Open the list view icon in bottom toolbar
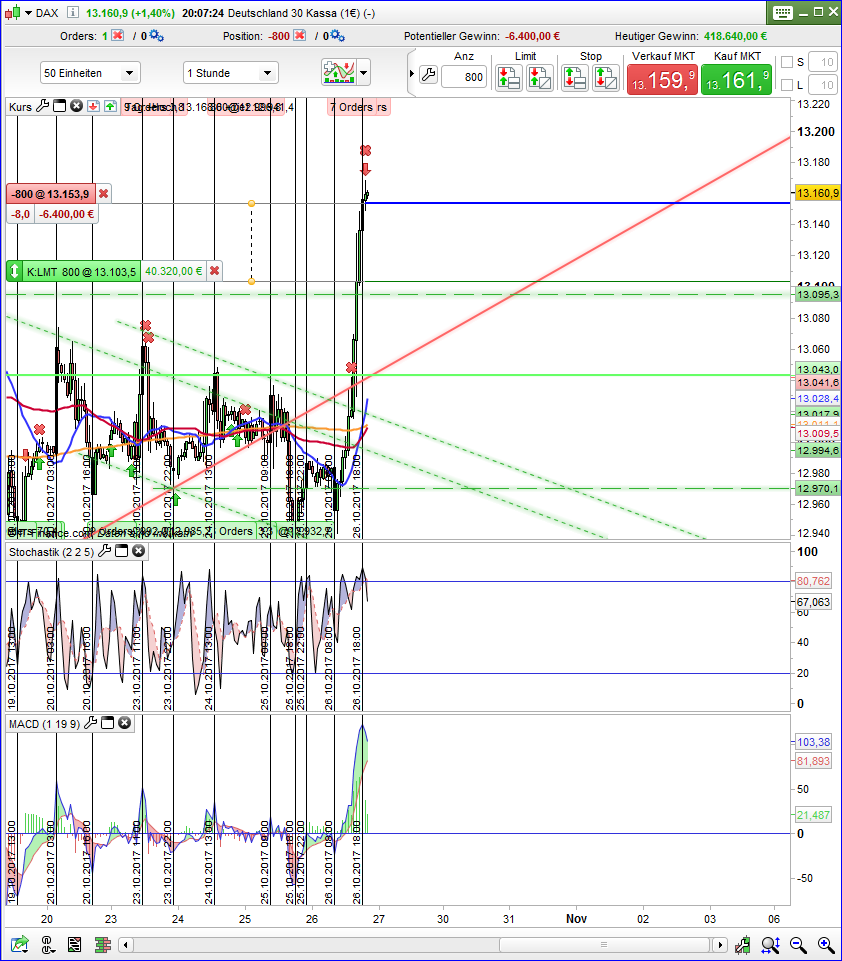 (75, 944)
